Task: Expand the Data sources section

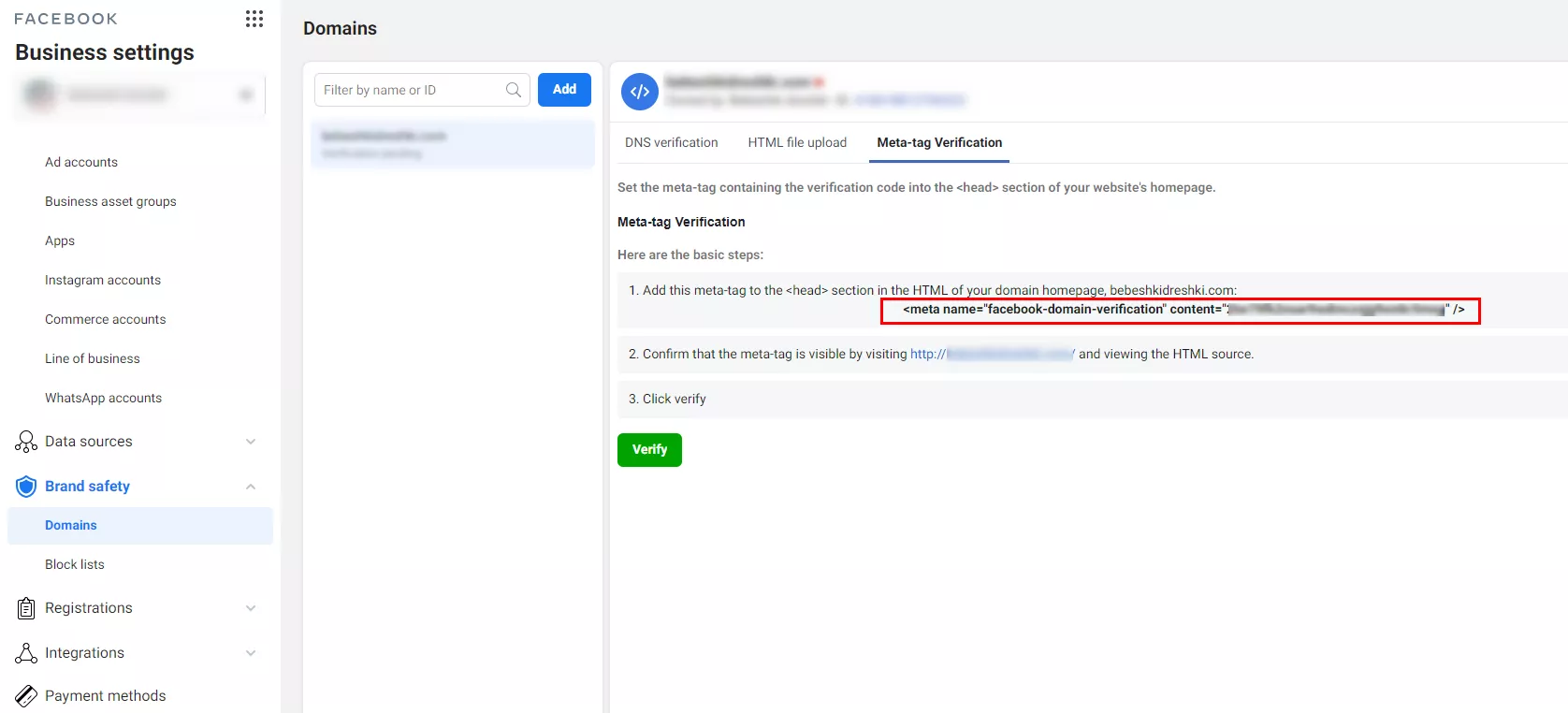Action: coord(251,442)
